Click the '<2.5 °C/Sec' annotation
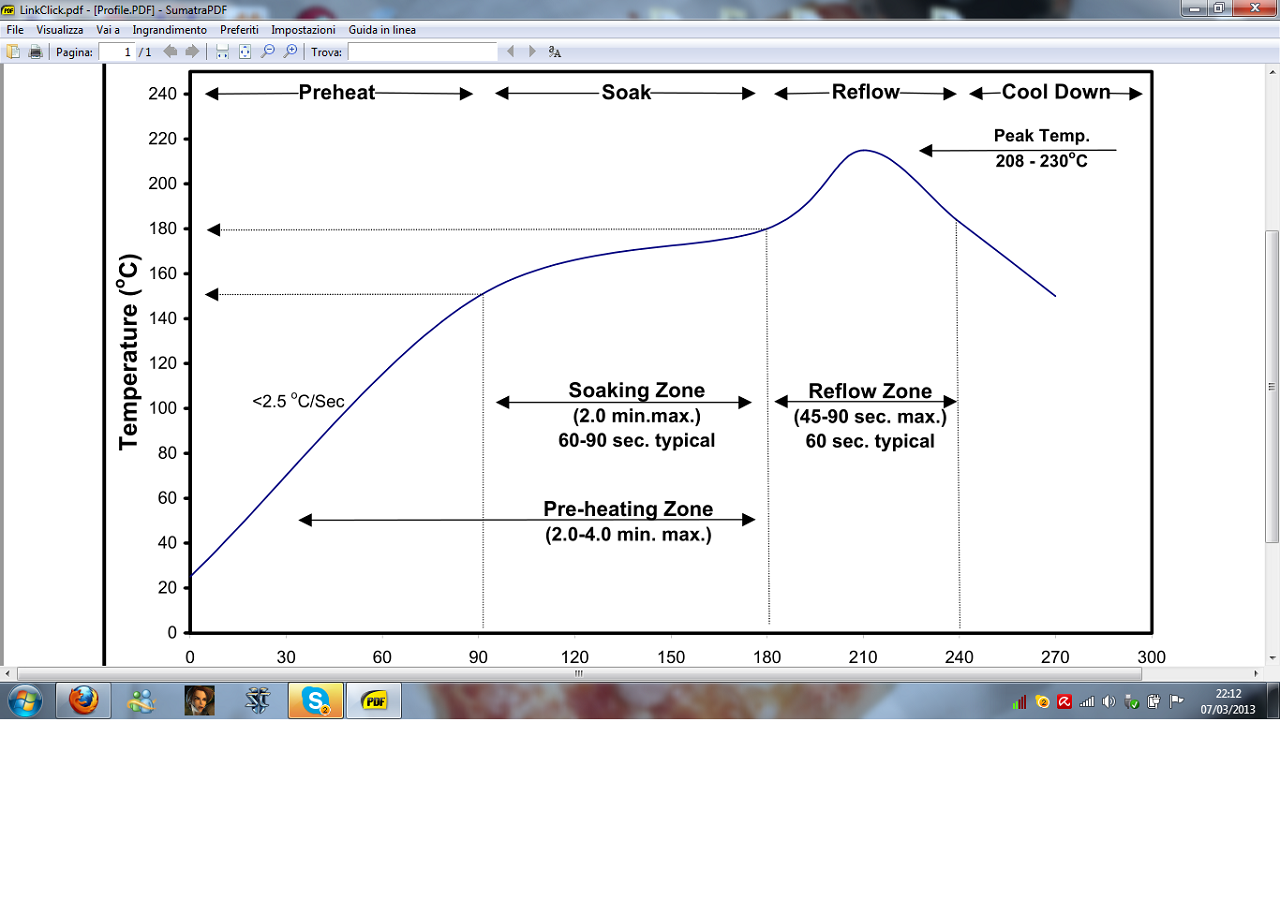The height and width of the screenshot is (899, 1280). tap(298, 401)
